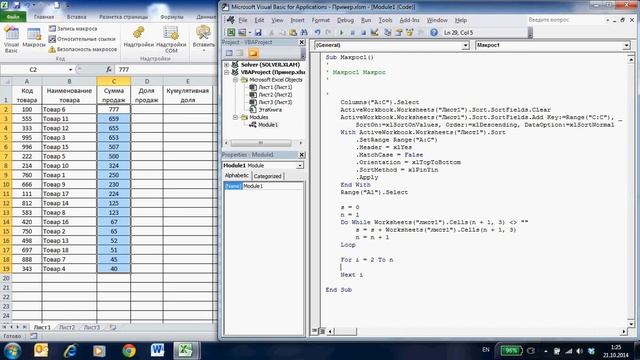Click the Paste icon in VBA toolbar
The image size is (640, 360).
(293, 32)
